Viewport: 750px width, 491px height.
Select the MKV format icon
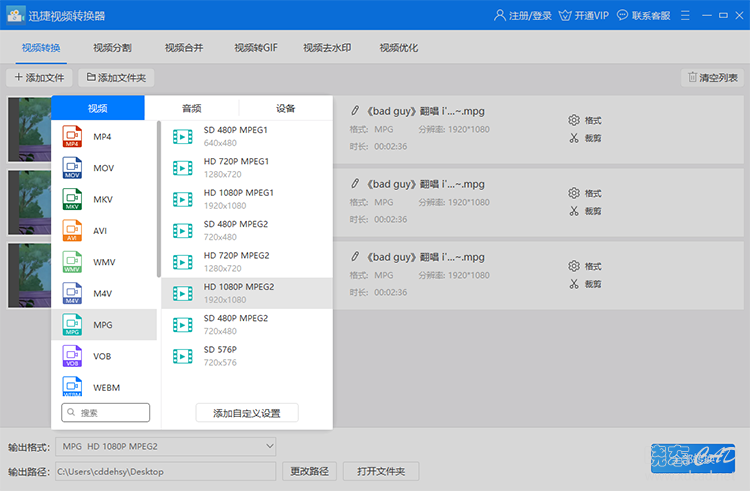coord(72,199)
